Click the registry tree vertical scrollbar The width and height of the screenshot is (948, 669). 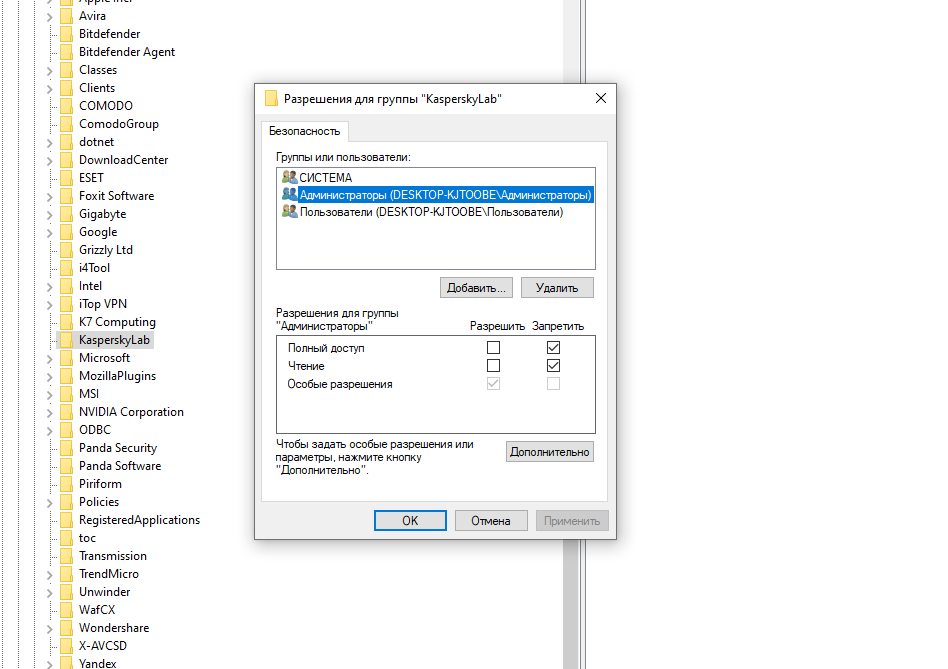[571, 604]
